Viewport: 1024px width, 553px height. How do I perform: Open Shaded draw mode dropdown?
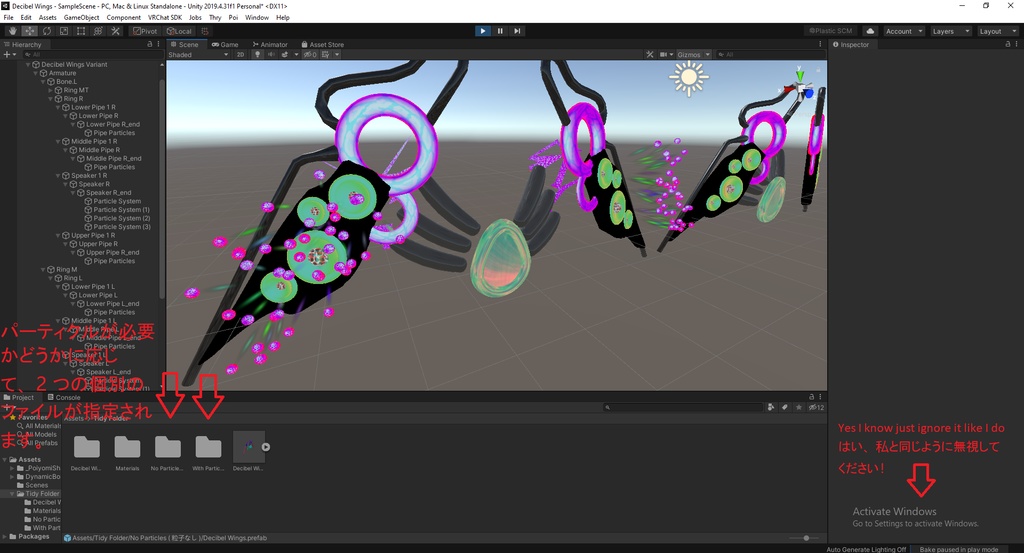point(199,54)
